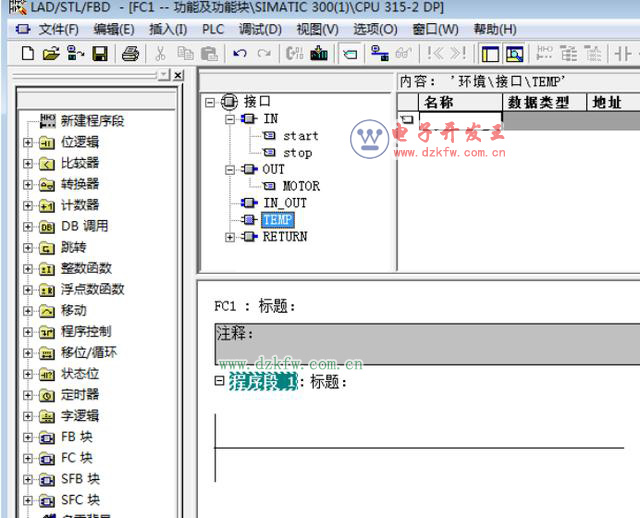Collapse the IN interface node

[x=230, y=119]
